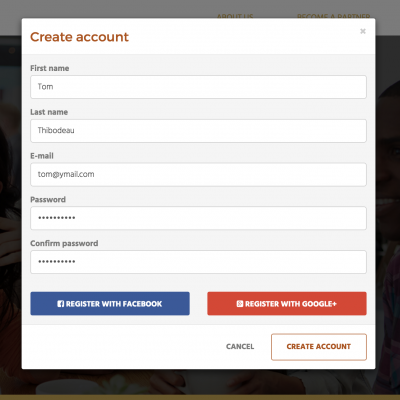
Task: Click the E-mail label text
Action: [x=42, y=156]
